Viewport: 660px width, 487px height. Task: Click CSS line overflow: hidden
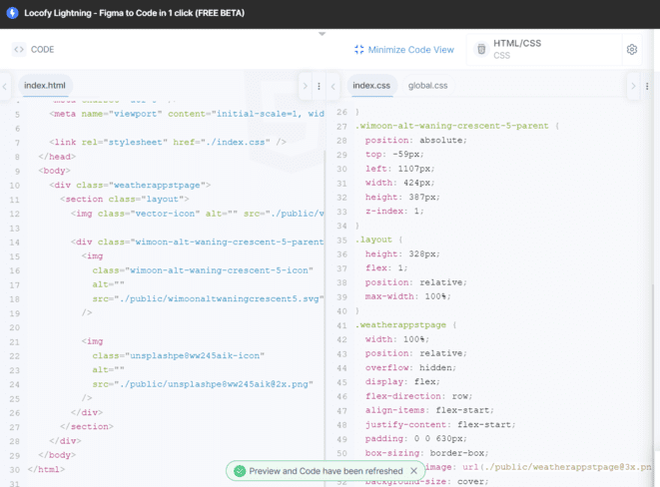411,367
